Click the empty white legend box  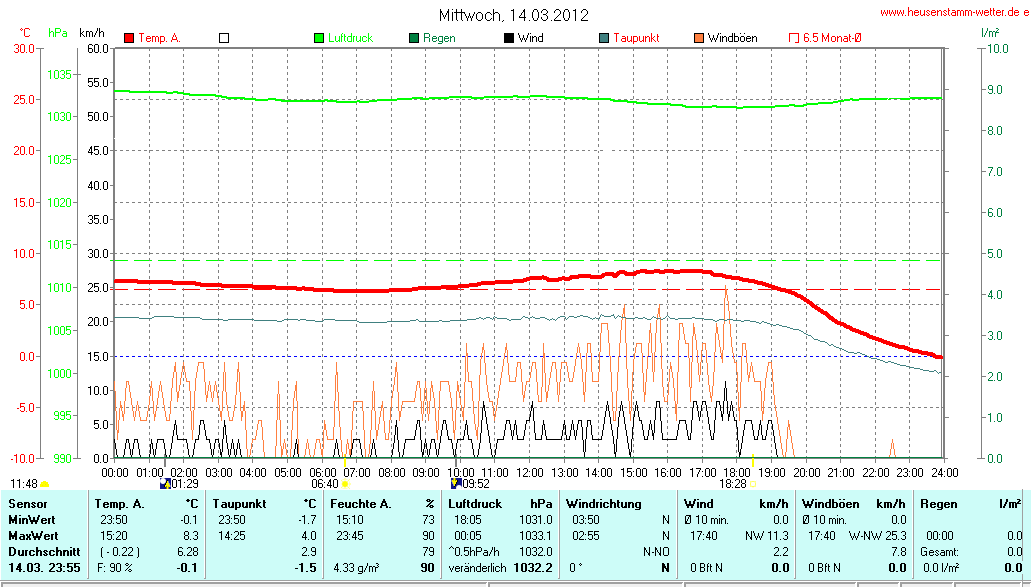pos(224,38)
